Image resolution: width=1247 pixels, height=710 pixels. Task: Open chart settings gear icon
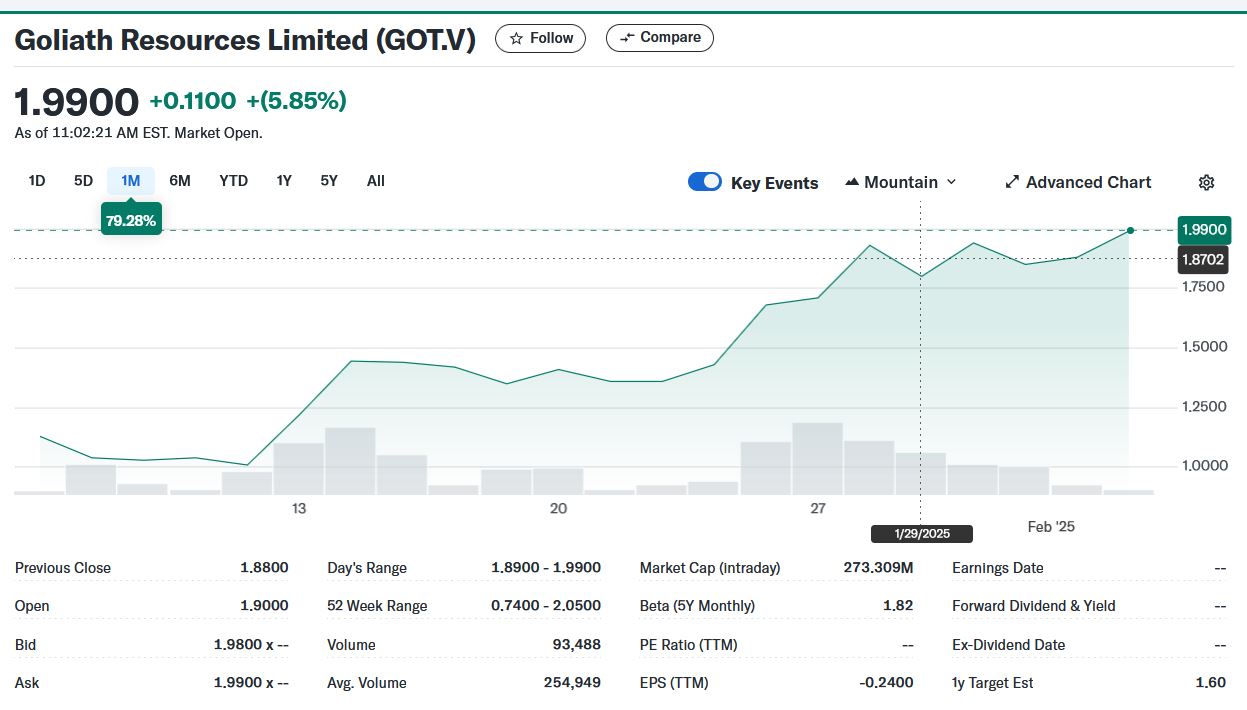click(x=1206, y=182)
